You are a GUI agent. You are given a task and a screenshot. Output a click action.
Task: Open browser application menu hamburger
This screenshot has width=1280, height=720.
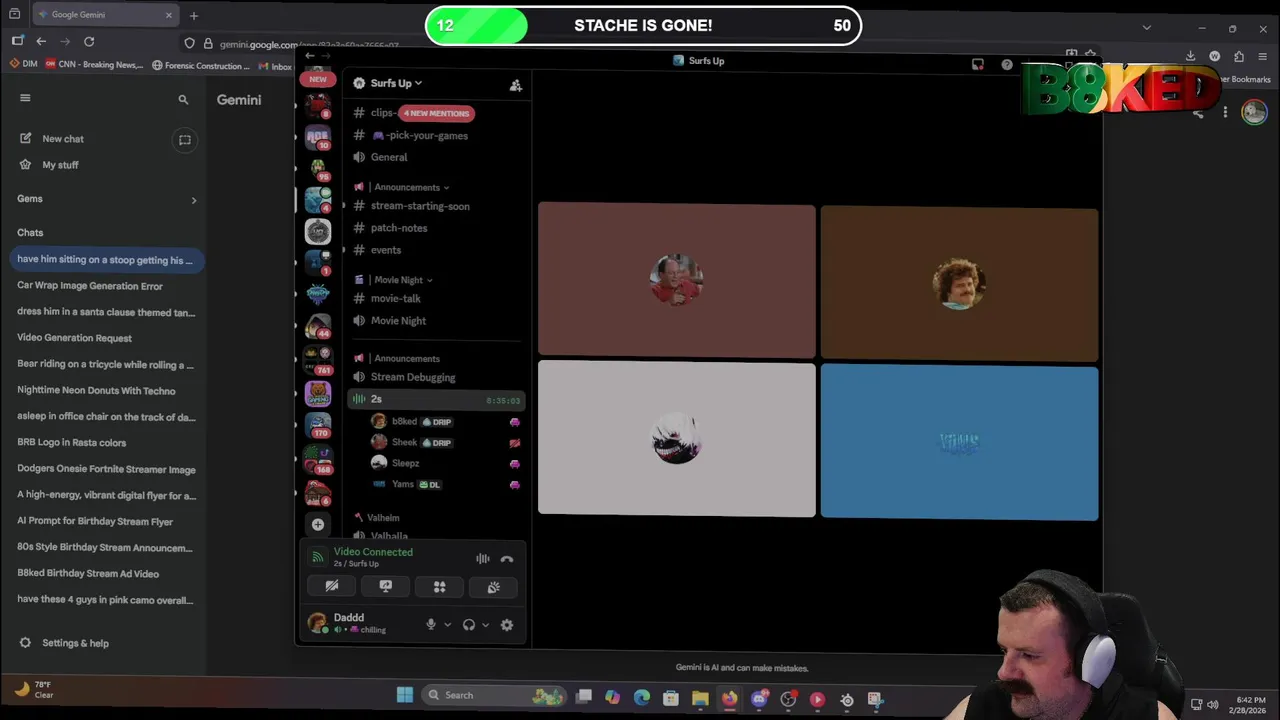point(1263,57)
